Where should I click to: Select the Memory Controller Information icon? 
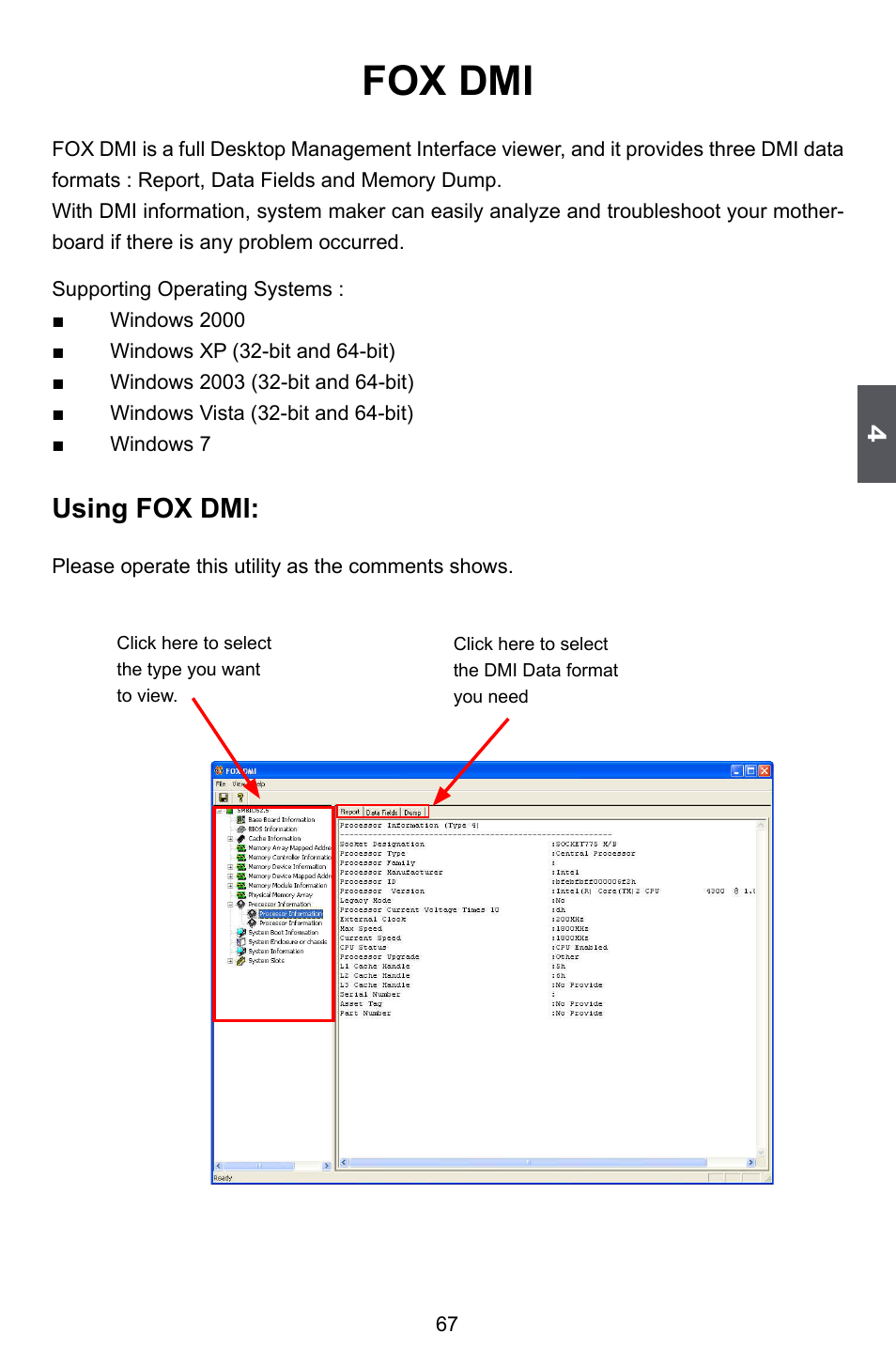(241, 857)
